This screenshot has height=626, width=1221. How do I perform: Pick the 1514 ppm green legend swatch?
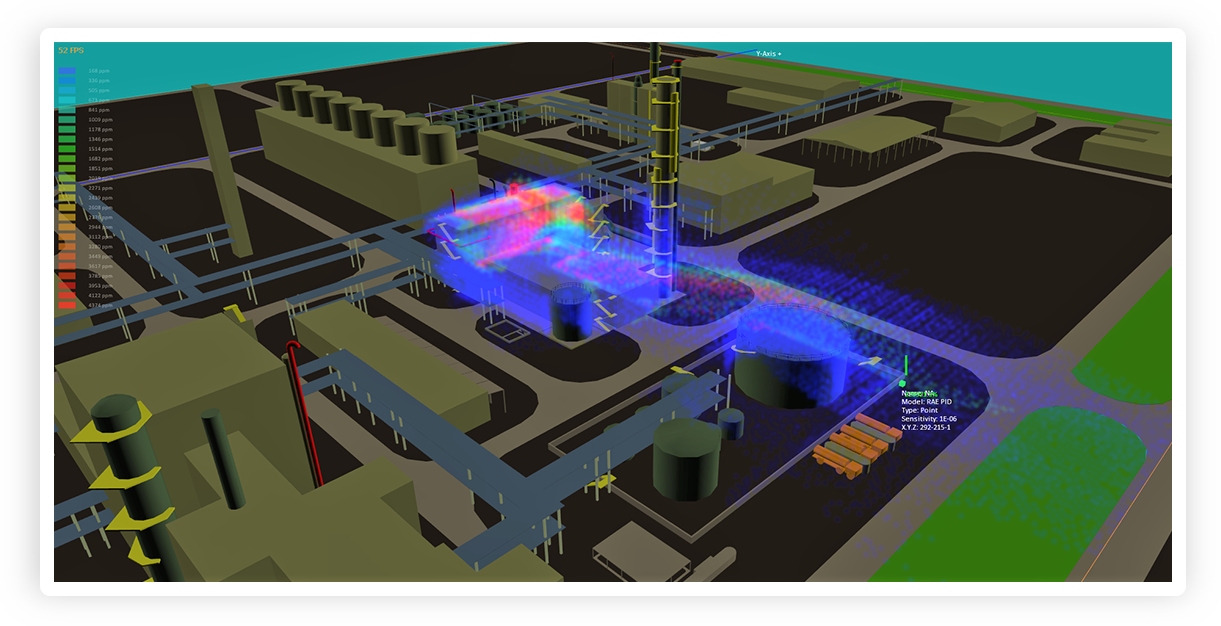click(x=67, y=149)
